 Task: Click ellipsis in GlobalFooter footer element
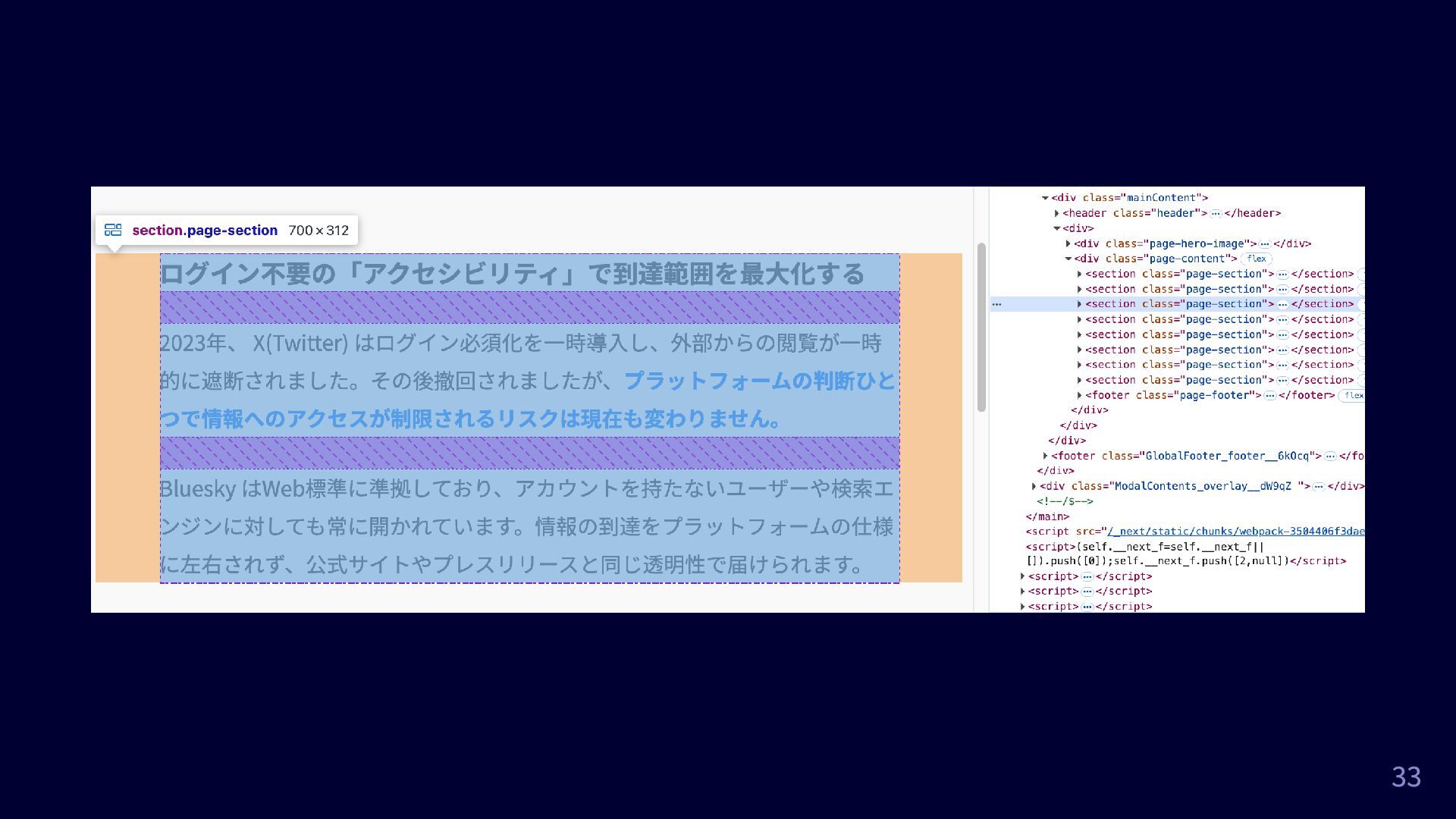coord(1330,456)
